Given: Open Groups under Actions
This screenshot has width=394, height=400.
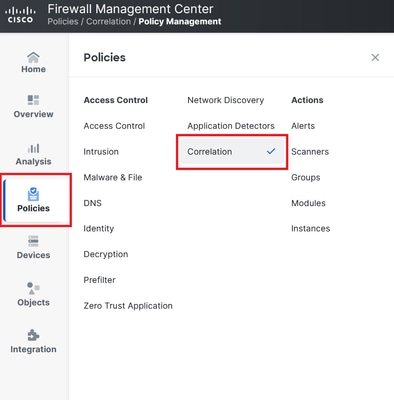Looking at the screenshot, I should point(306,177).
